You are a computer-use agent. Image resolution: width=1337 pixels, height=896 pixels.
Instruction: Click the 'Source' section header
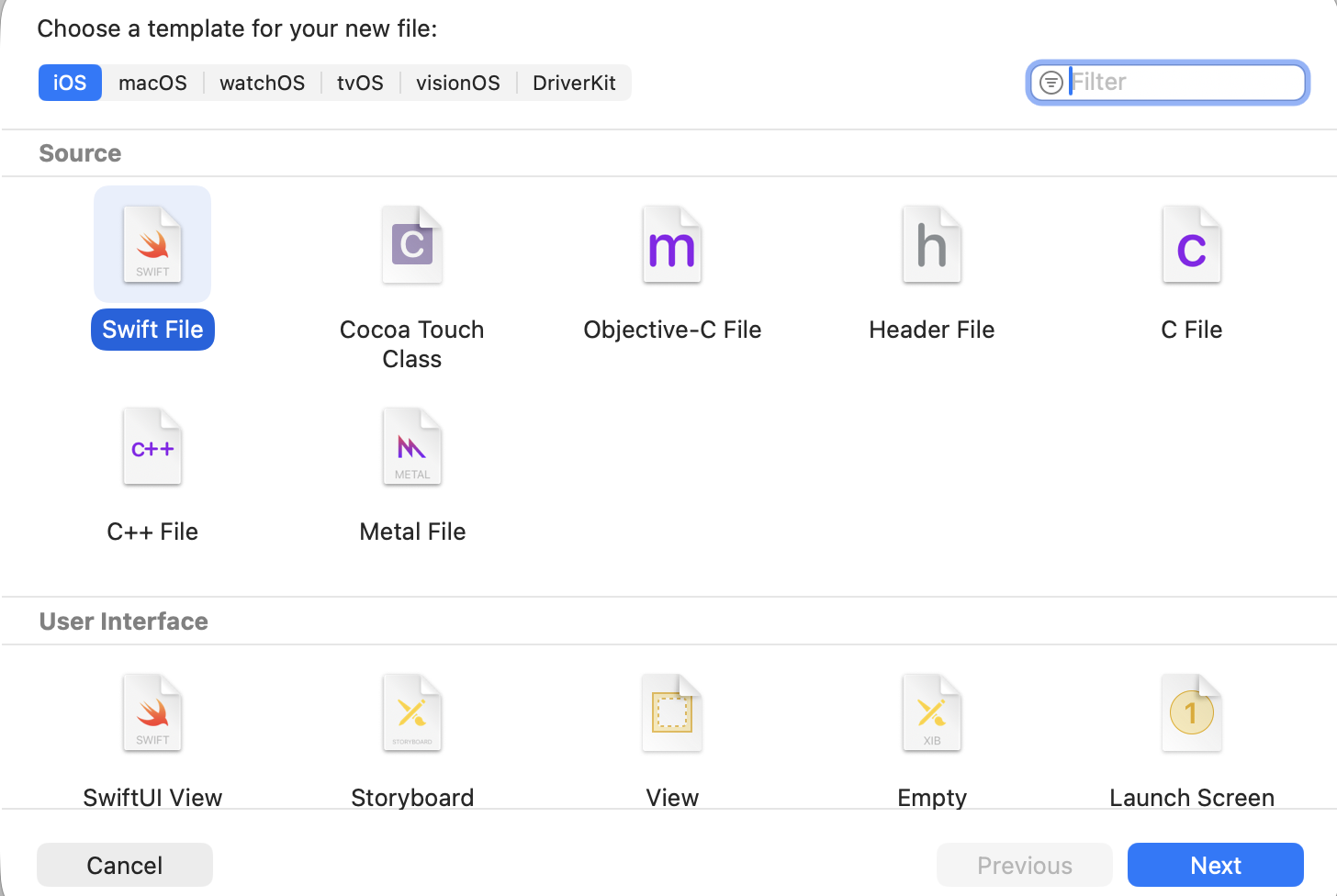point(80,153)
